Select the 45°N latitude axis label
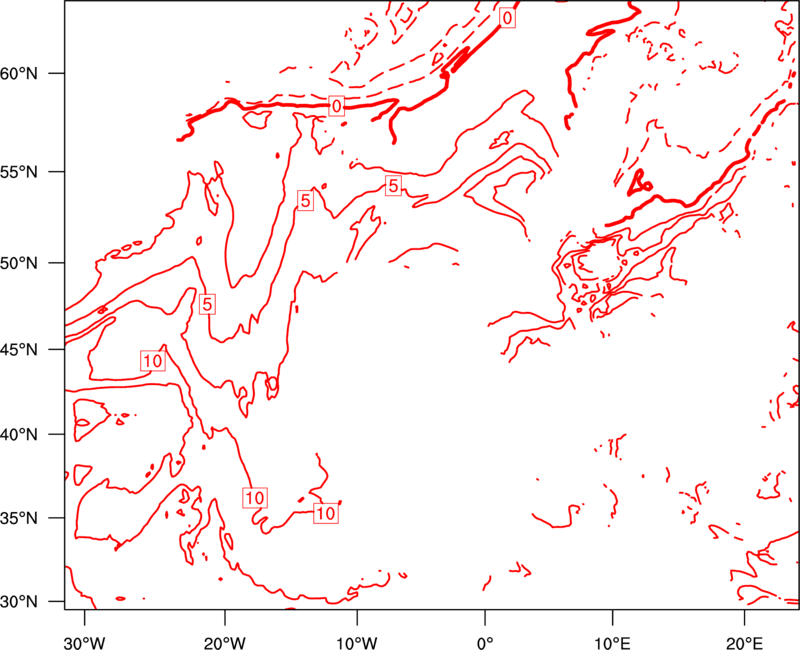This screenshot has height=650, width=800. (19, 350)
